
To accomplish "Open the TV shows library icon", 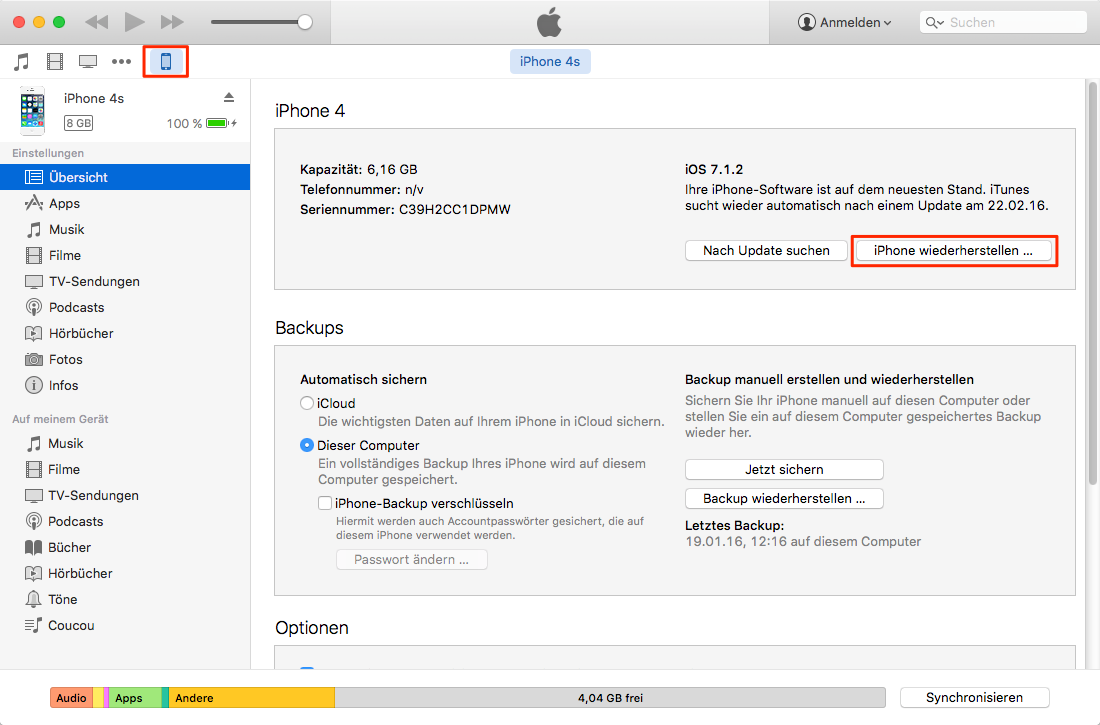I will click(x=88, y=62).
